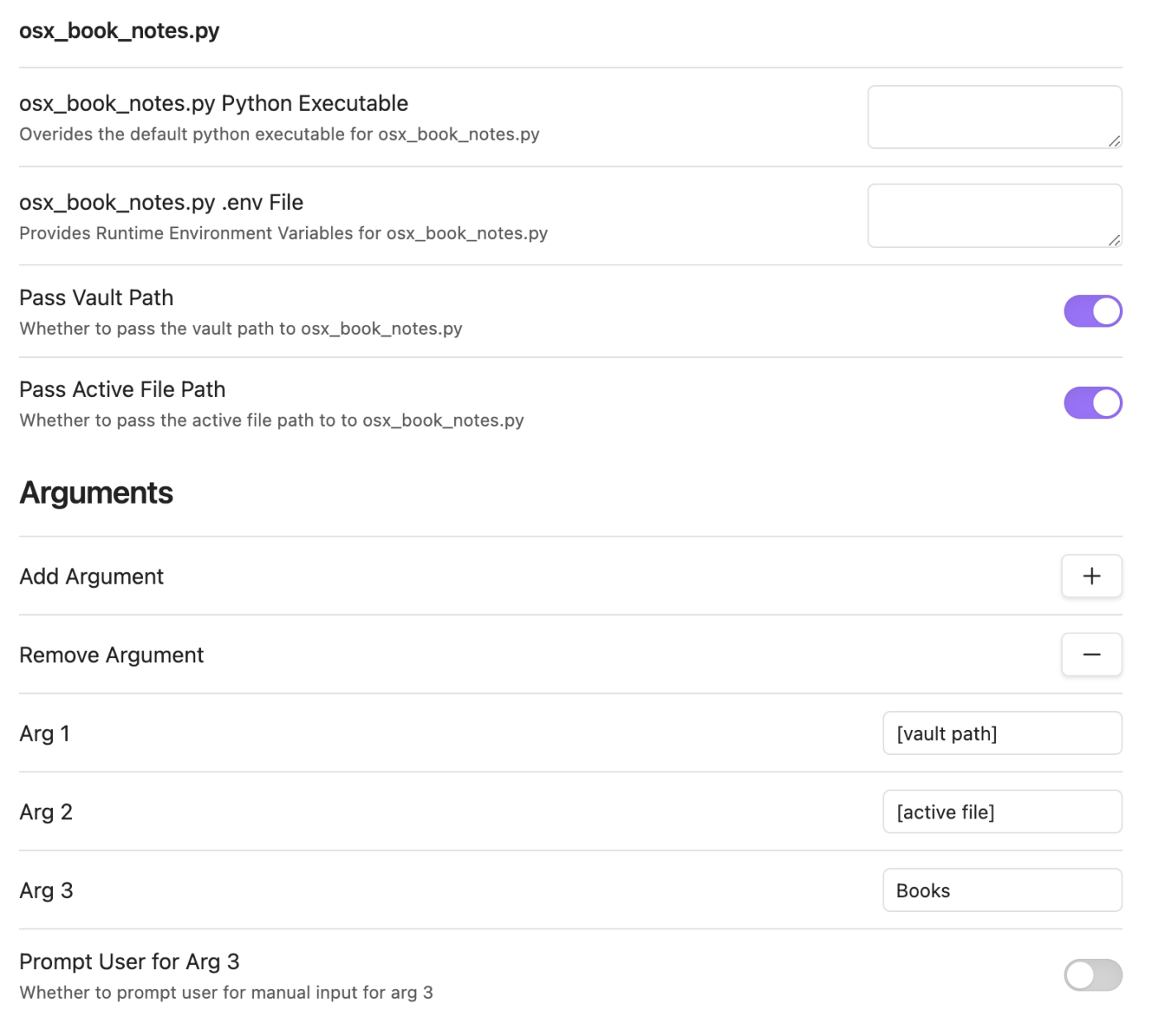The height and width of the screenshot is (1036, 1158).
Task: Click the resize grip on Python Executable box
Action: click(1115, 142)
